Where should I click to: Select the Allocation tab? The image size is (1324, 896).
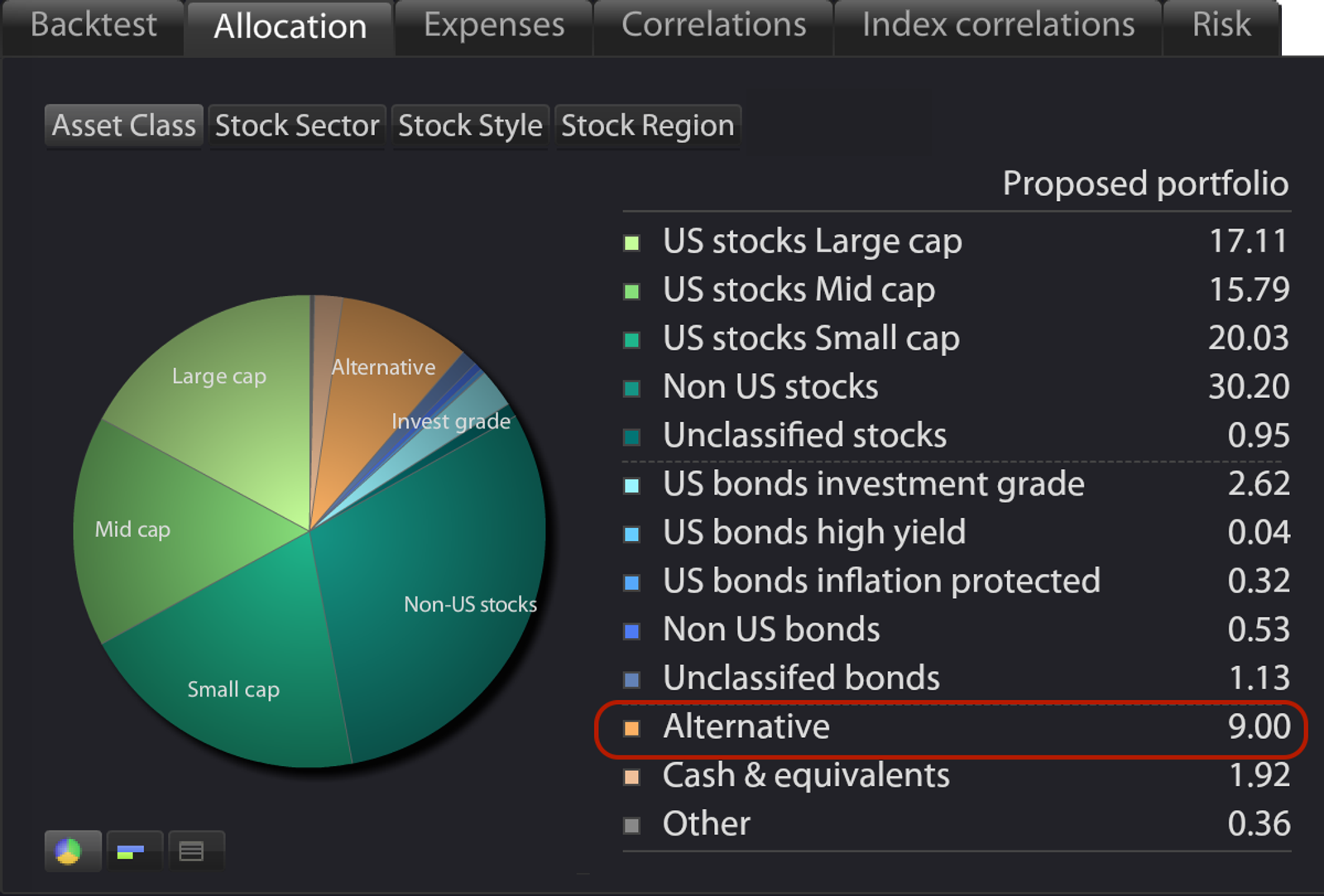click(290, 26)
